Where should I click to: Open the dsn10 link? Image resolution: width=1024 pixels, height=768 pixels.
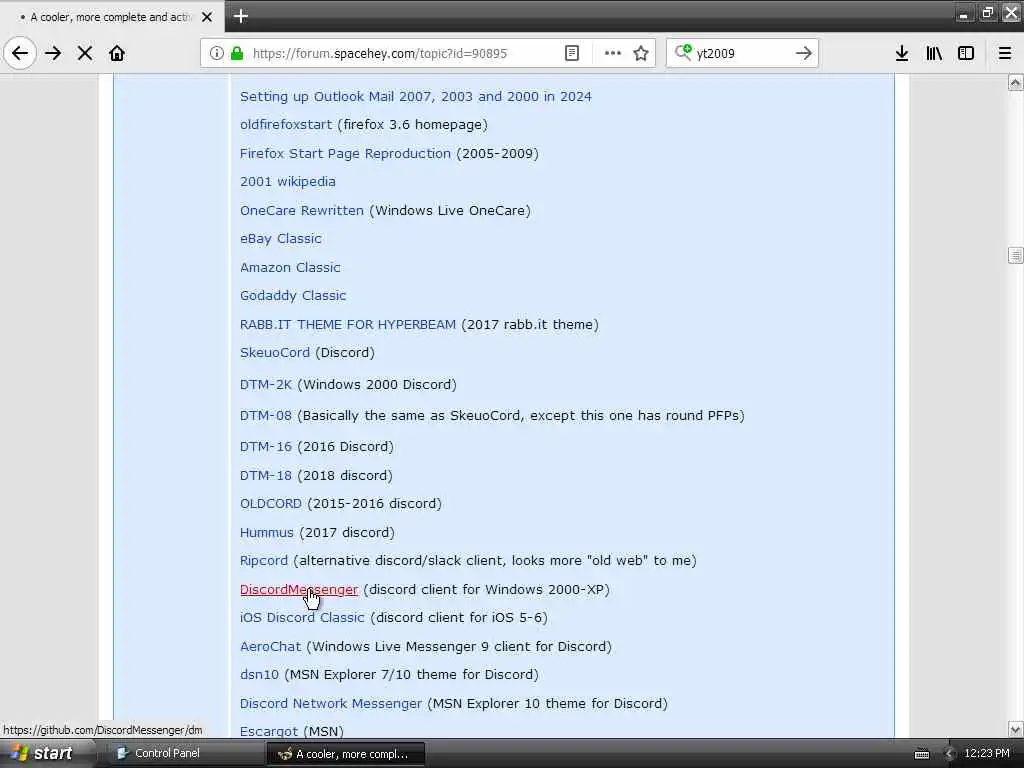(x=259, y=675)
